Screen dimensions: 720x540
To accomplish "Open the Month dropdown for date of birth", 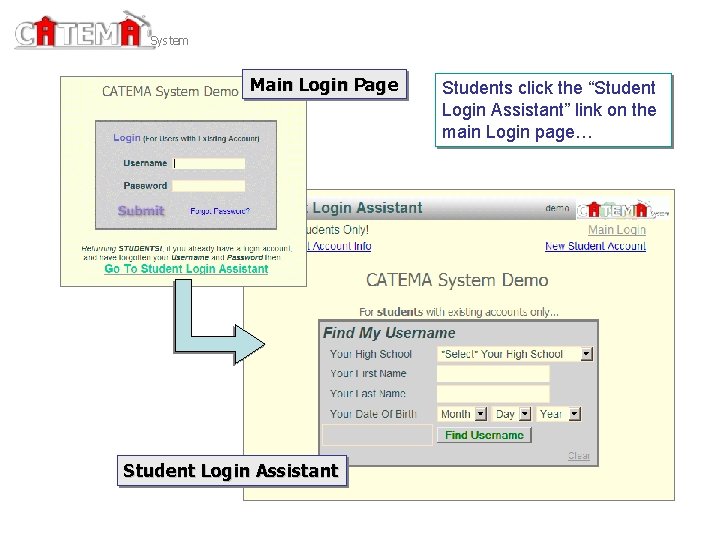I will (x=462, y=414).
